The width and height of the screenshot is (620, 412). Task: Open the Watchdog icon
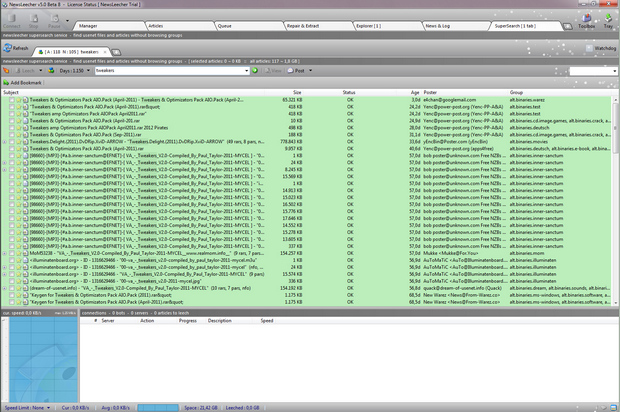tap(589, 48)
